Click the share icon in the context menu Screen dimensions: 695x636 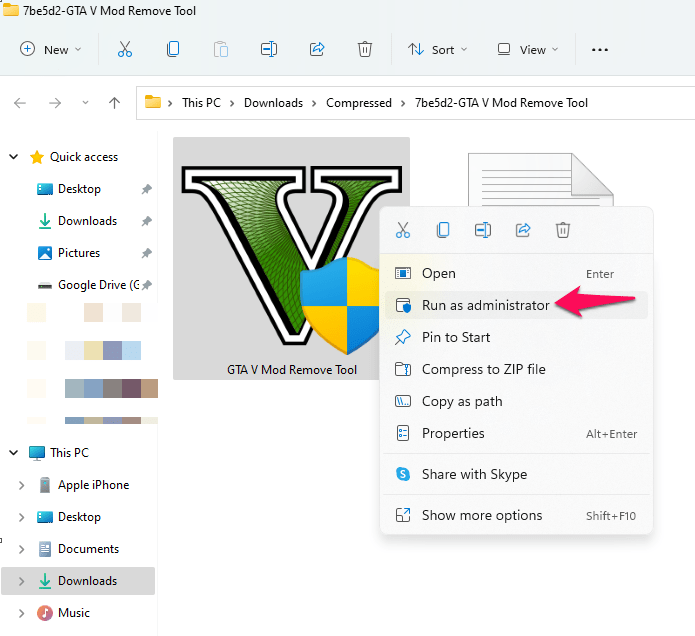click(x=523, y=230)
